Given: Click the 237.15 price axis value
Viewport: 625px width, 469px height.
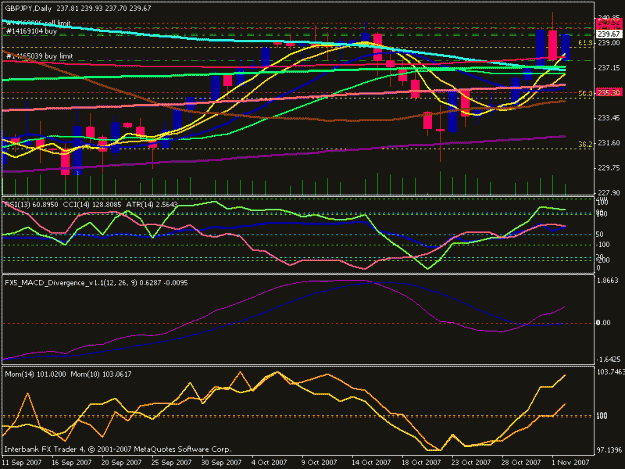Looking at the screenshot, I should (609, 68).
